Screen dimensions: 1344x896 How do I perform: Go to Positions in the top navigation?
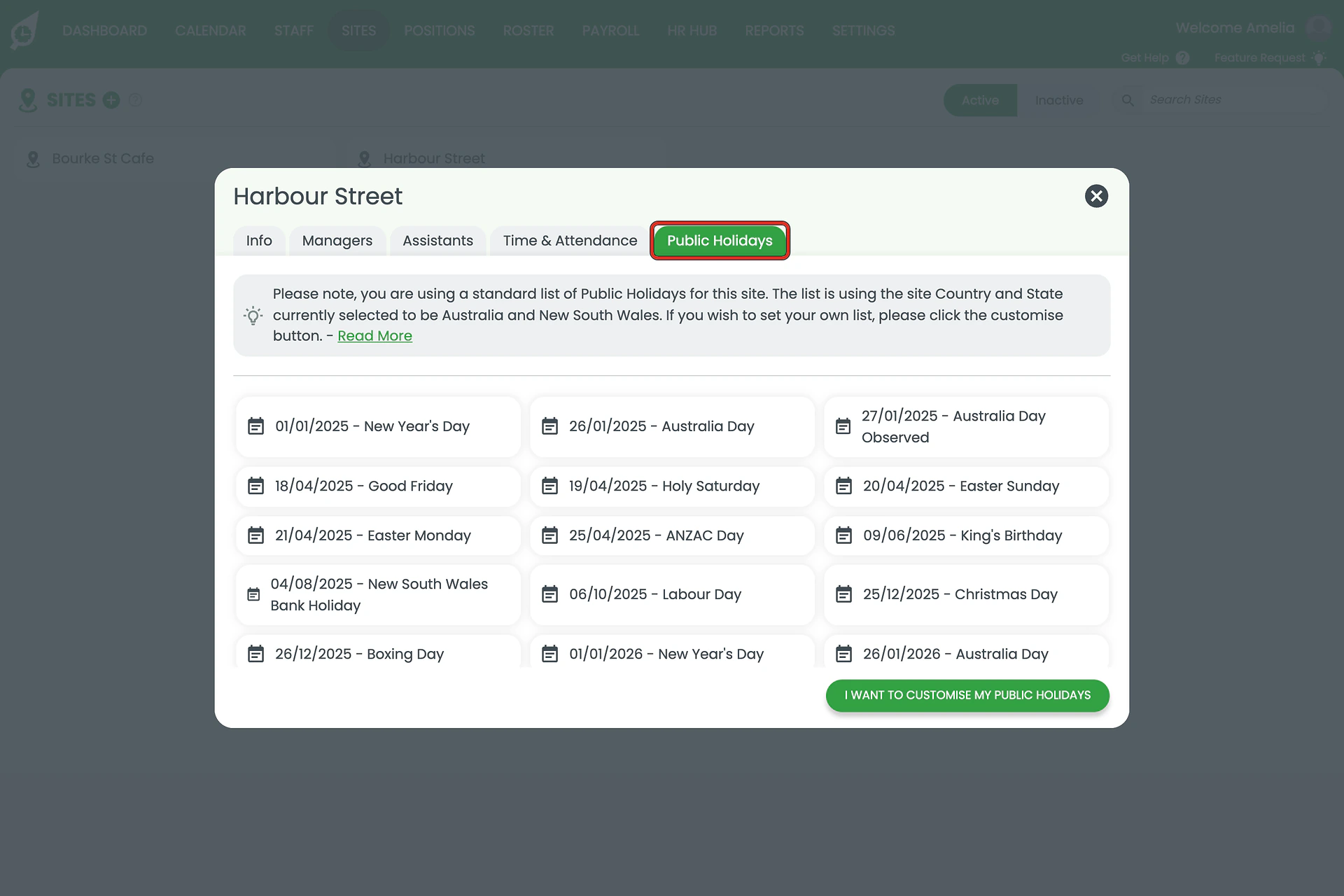(x=439, y=31)
